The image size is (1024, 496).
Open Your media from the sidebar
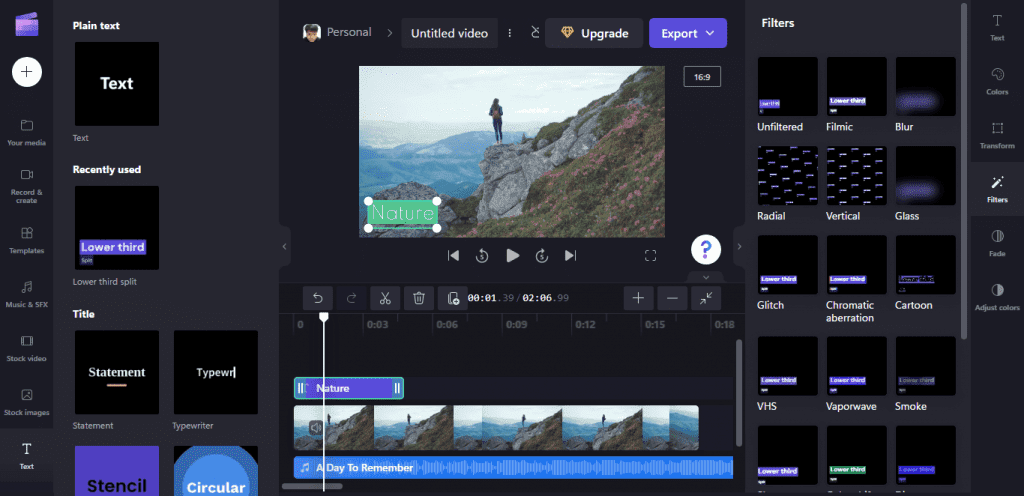coord(27,132)
